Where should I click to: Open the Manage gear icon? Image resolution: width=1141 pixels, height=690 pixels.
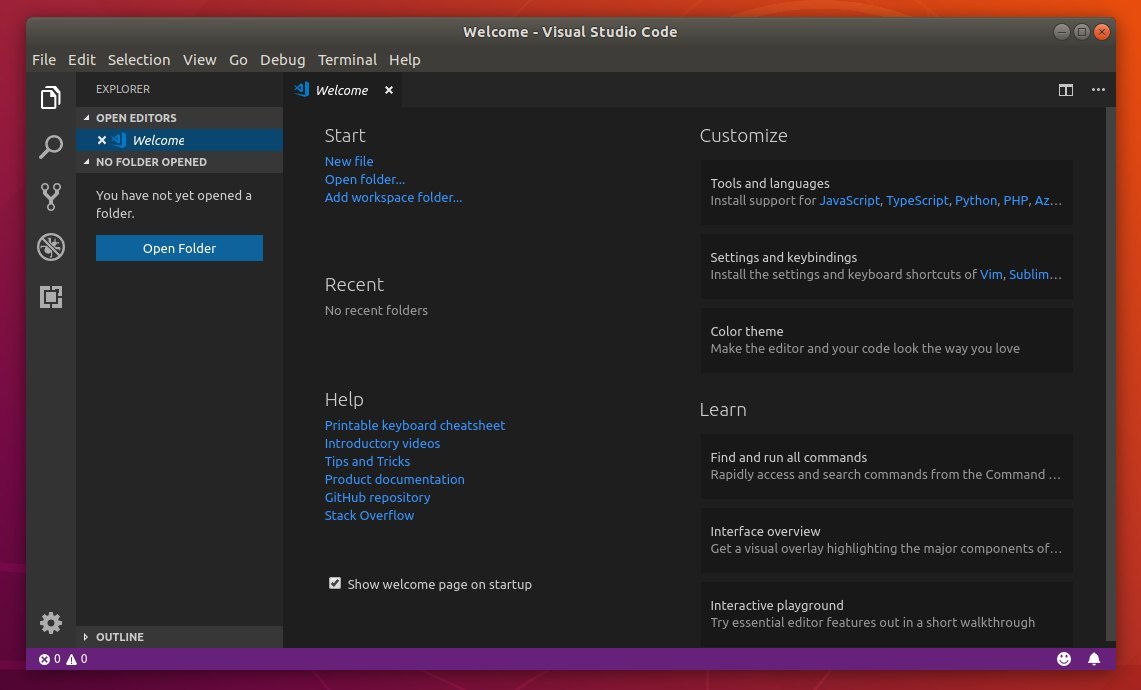click(50, 622)
